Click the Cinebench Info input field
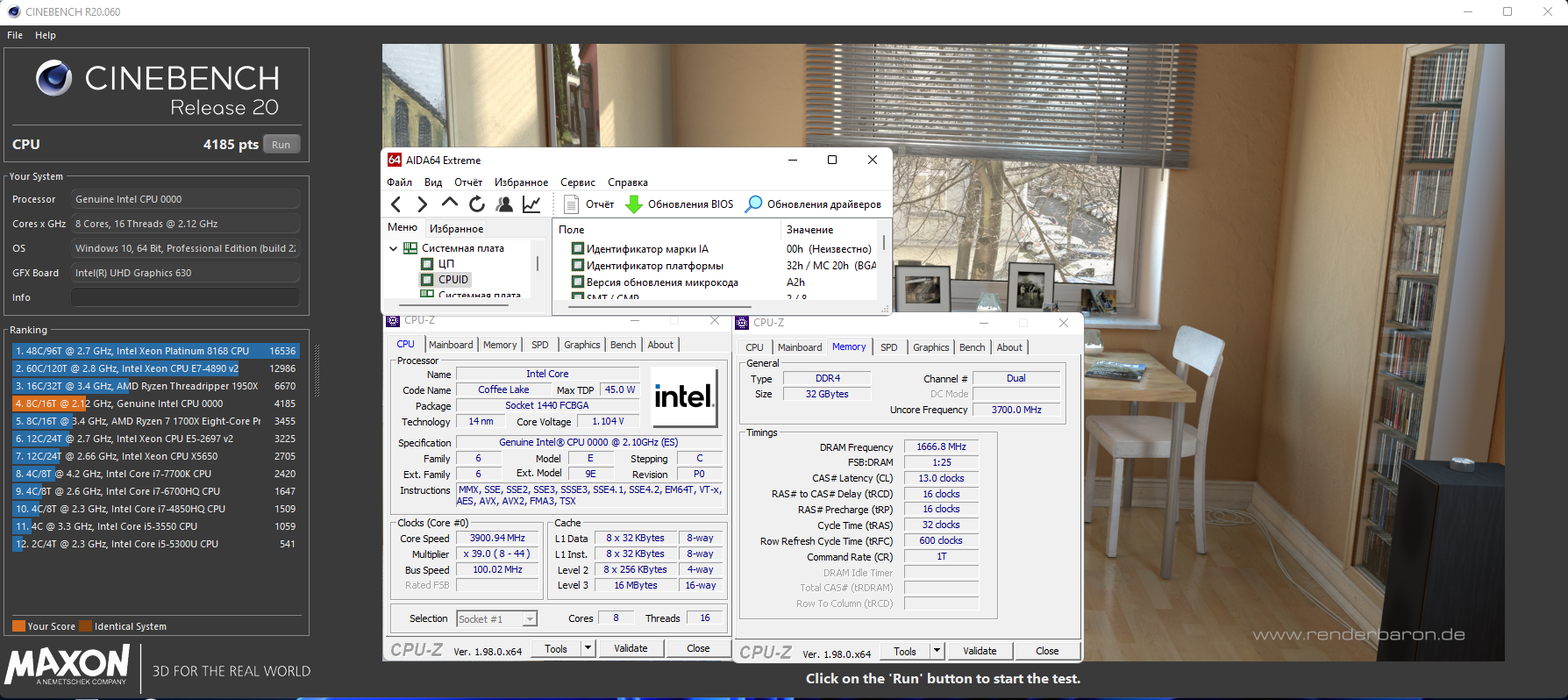Image resolution: width=1568 pixels, height=700 pixels. pyautogui.click(x=185, y=297)
